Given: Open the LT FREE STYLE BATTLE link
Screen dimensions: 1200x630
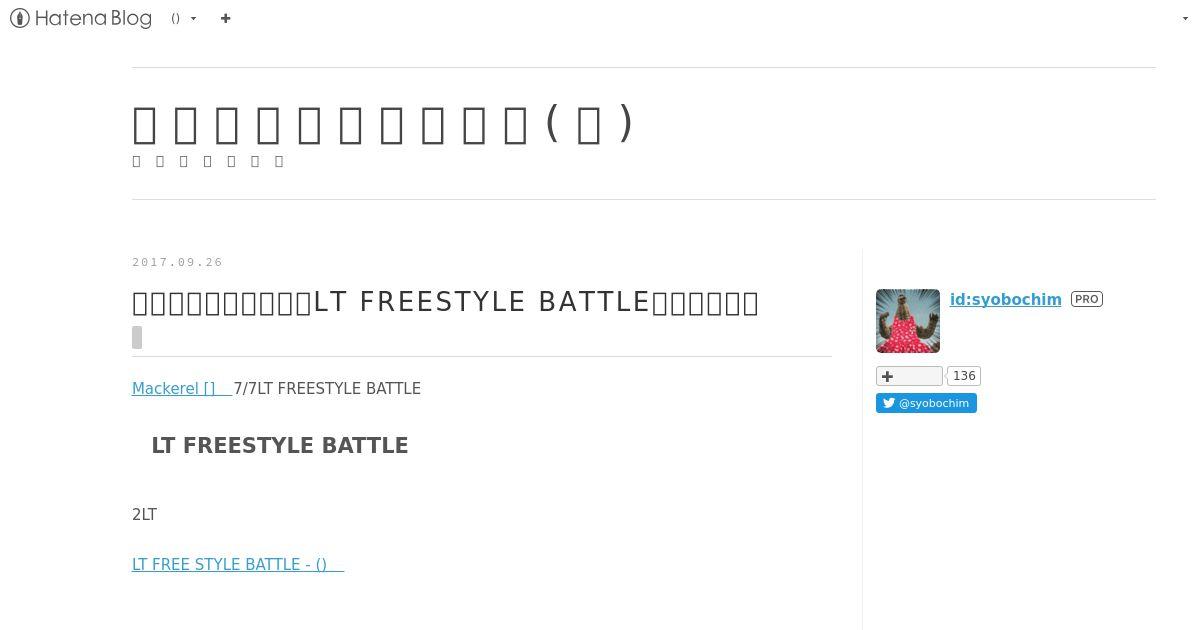Looking at the screenshot, I should pyautogui.click(x=238, y=564).
